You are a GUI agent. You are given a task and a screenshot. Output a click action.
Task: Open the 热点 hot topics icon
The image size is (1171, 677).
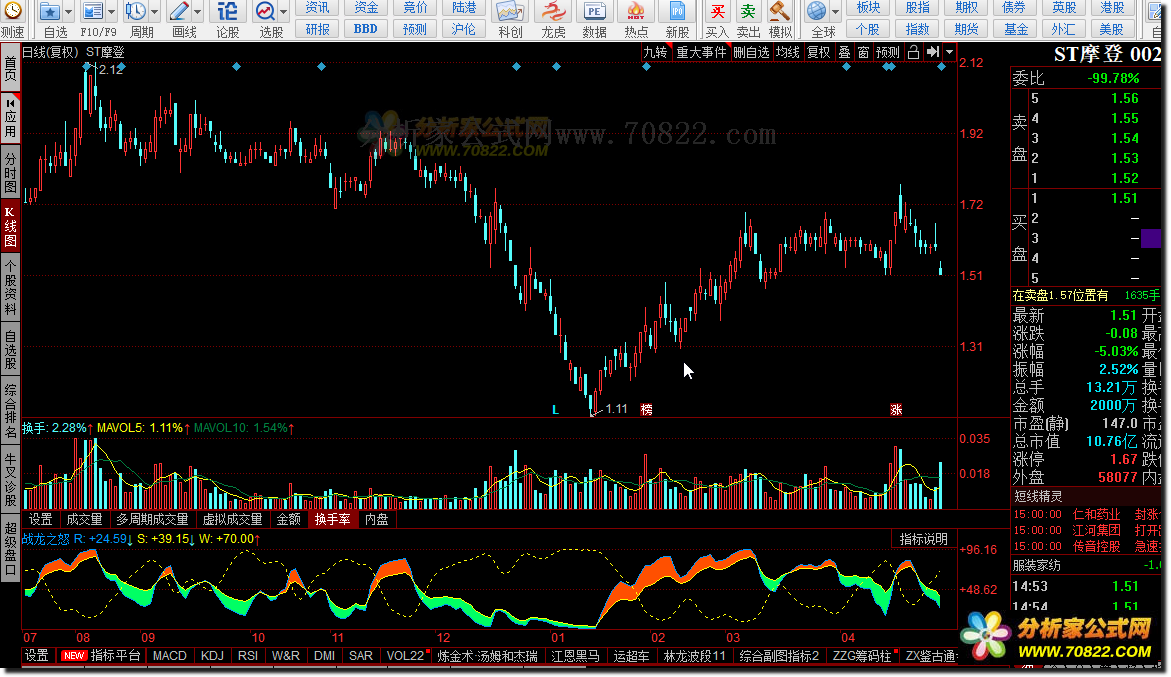pos(636,11)
